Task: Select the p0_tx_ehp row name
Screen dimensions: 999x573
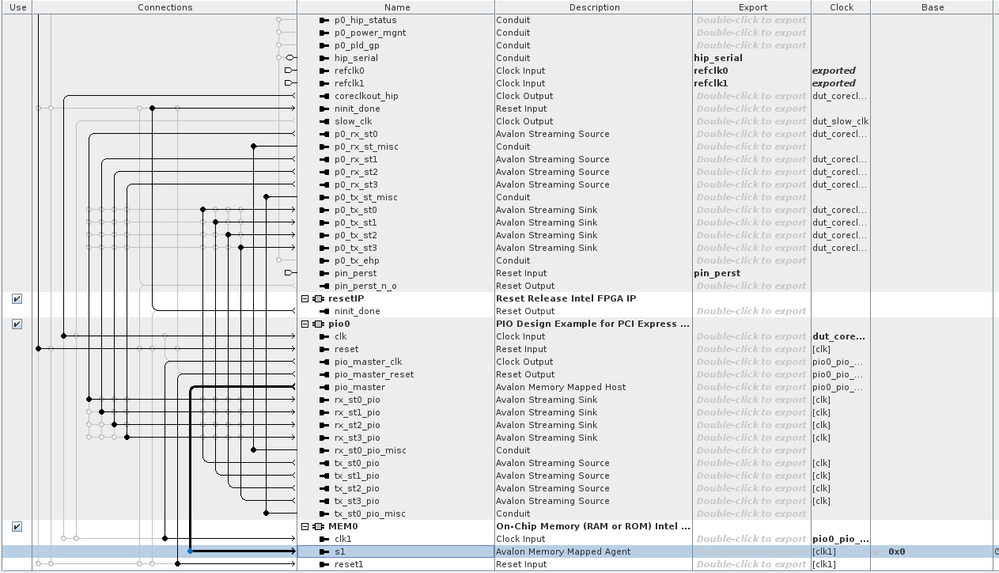Action: coord(356,261)
